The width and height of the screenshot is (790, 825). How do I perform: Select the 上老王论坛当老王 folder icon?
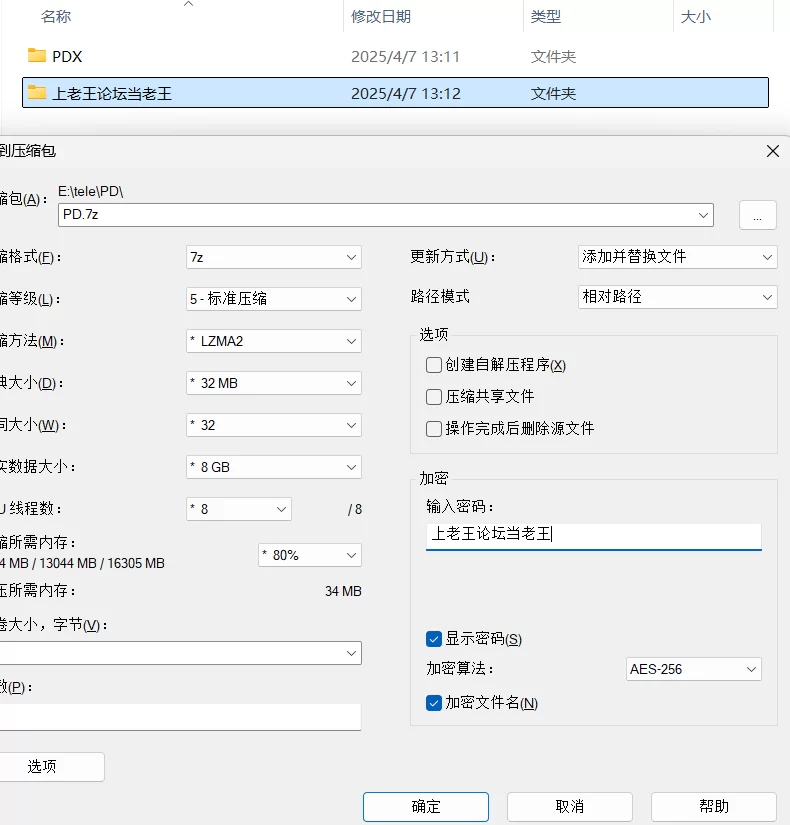tap(37, 93)
